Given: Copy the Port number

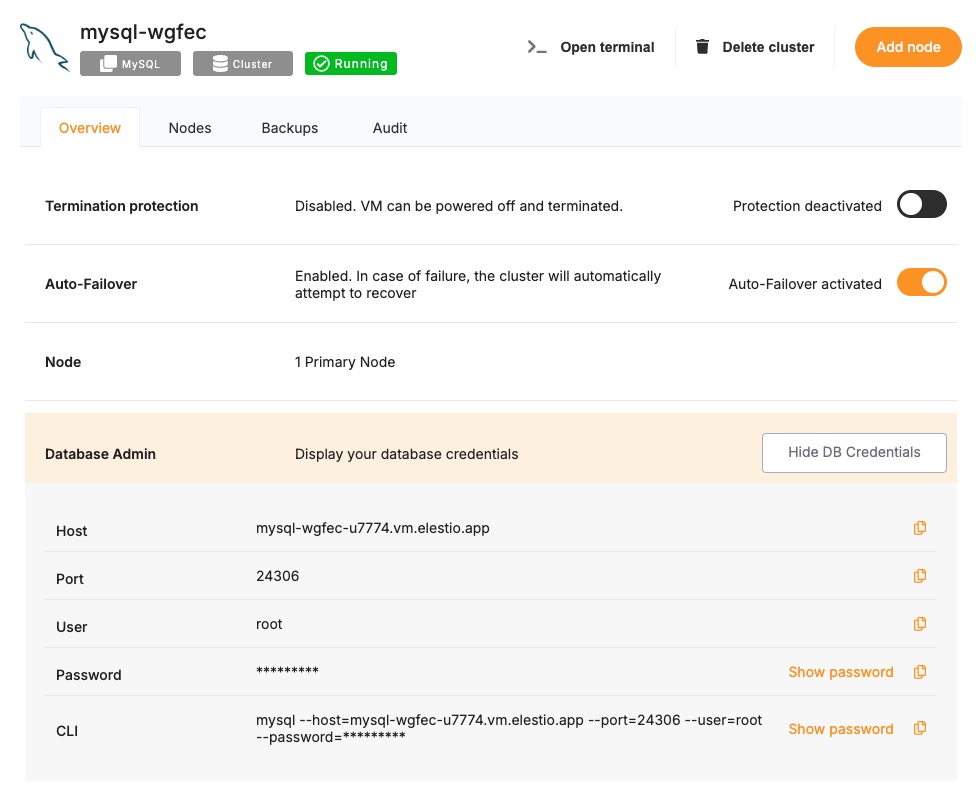Looking at the screenshot, I should pyautogui.click(x=920, y=576).
